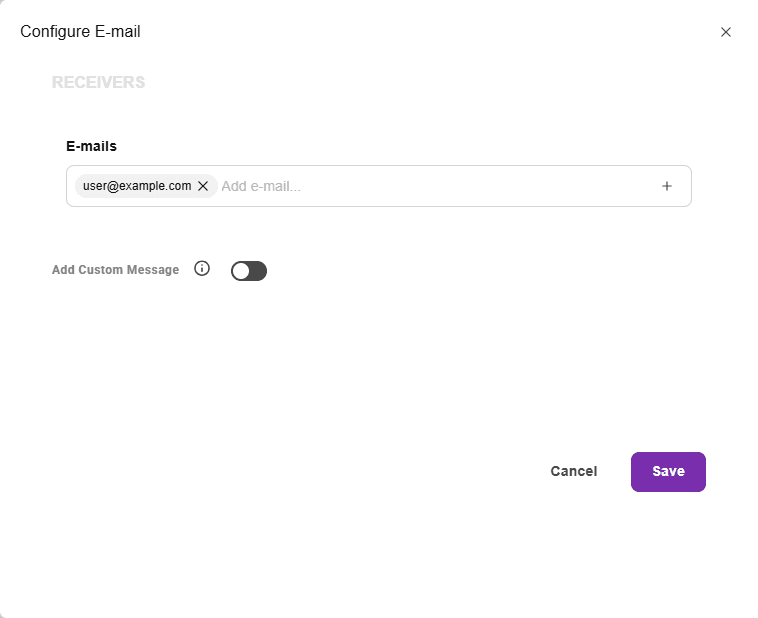The image size is (758, 618).
Task: Click the RECEIVERS section heading
Action: [99, 82]
